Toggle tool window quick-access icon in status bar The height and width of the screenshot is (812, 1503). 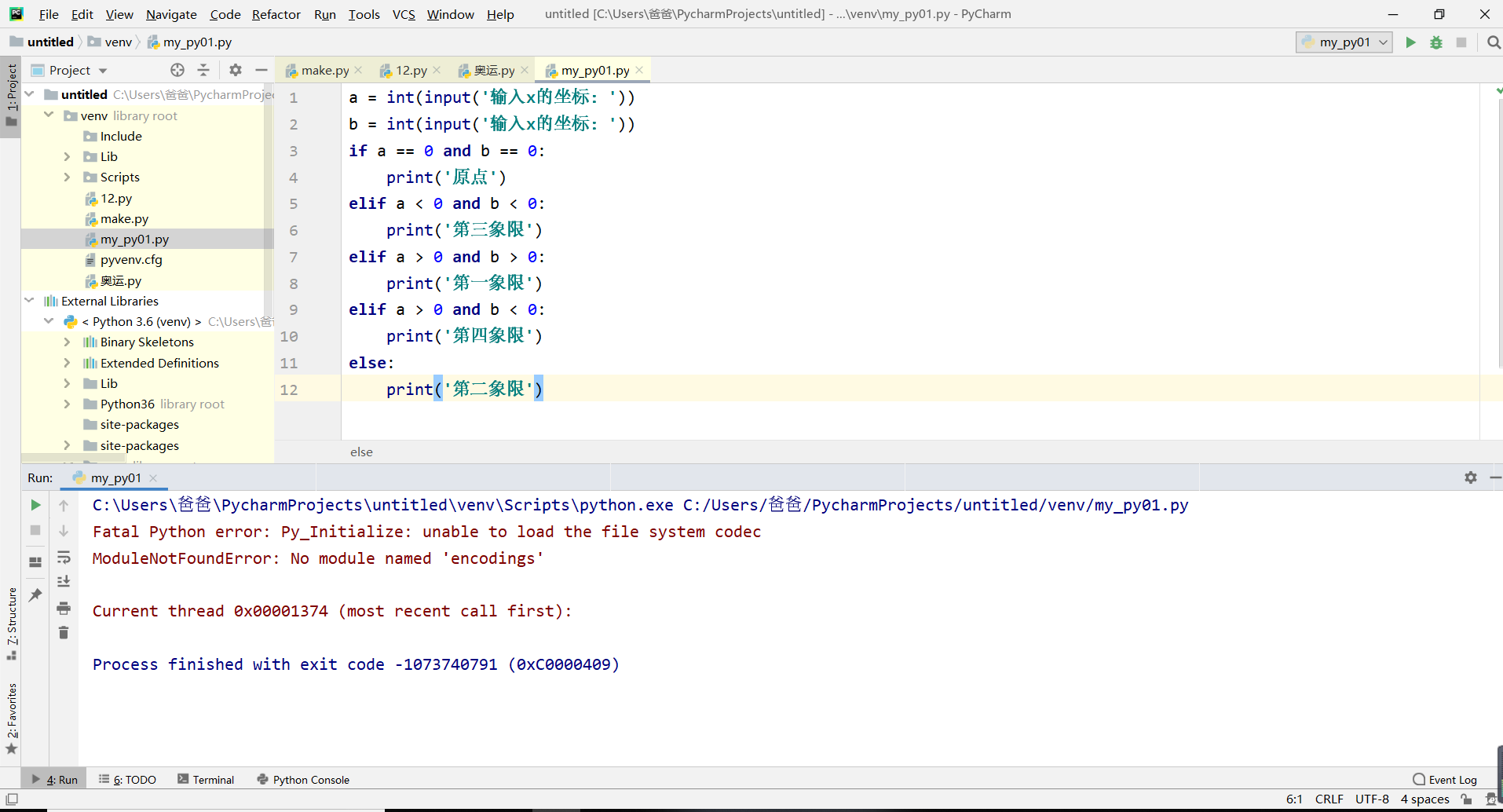click(12, 799)
